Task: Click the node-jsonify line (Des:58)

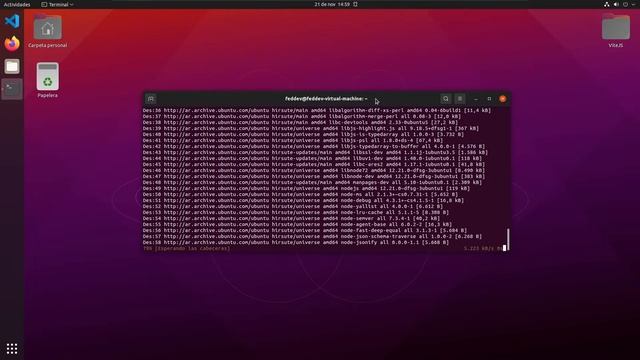Action: click(x=296, y=242)
